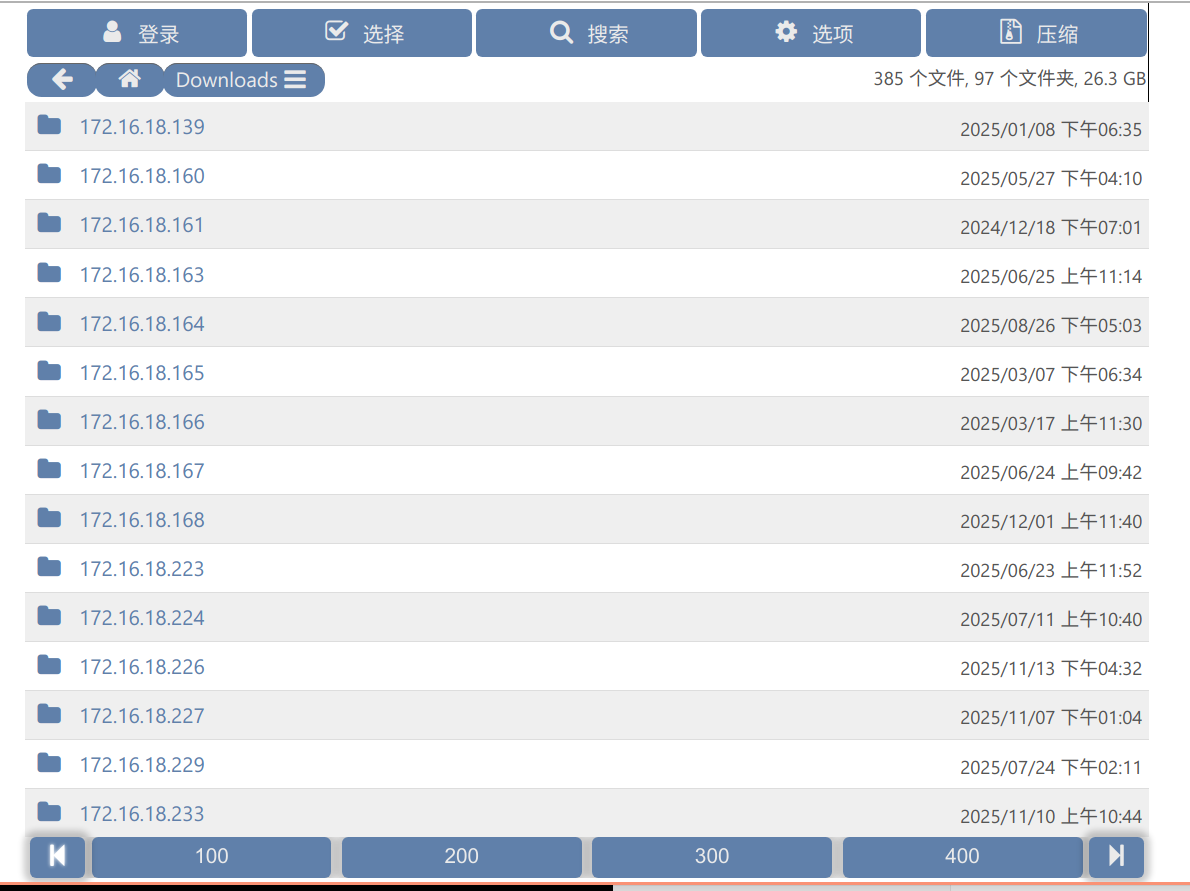Jump to page offset 400
Screen dimensions: 1190x891
pyautogui.click(x=962, y=856)
